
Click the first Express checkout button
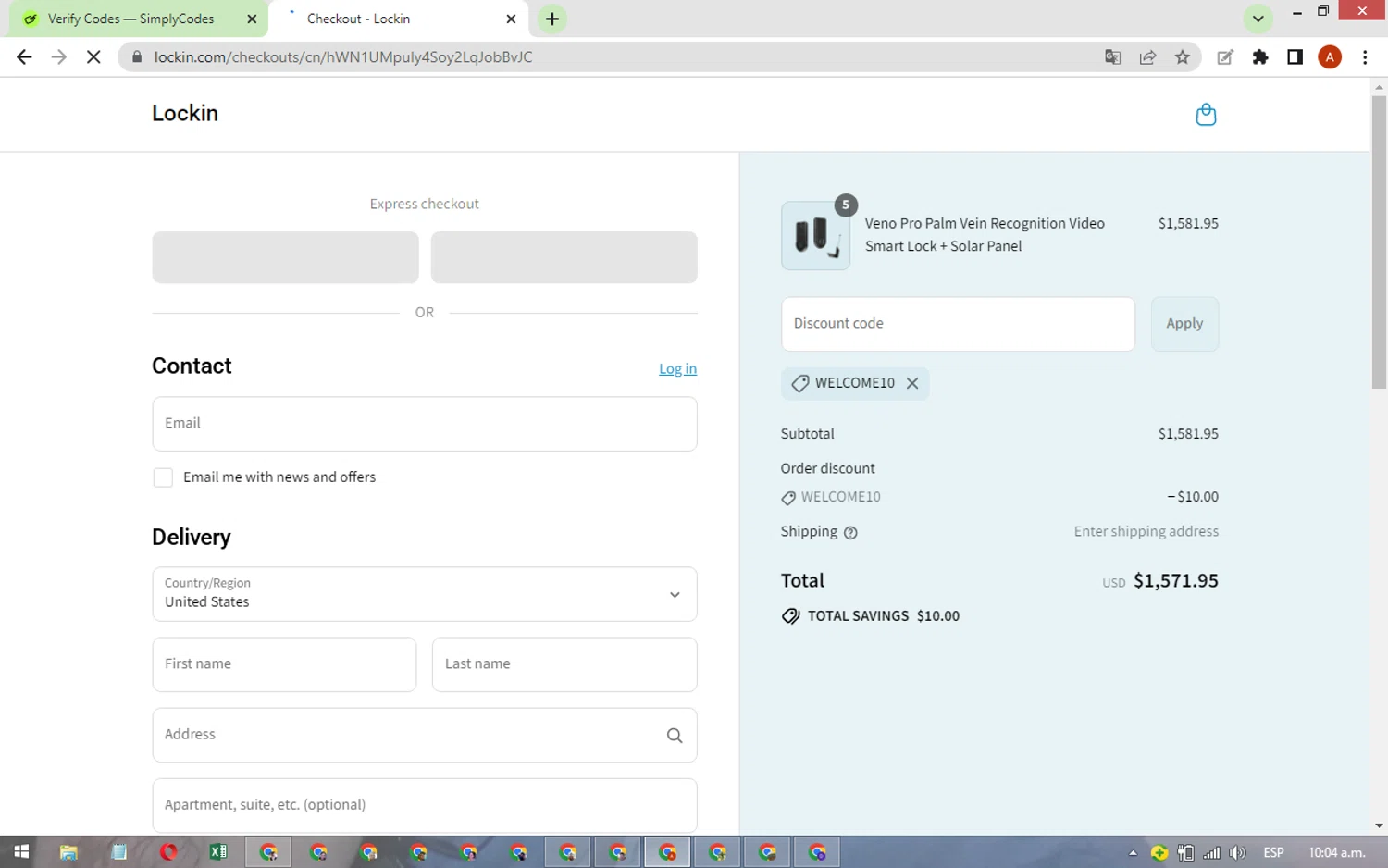point(285,257)
